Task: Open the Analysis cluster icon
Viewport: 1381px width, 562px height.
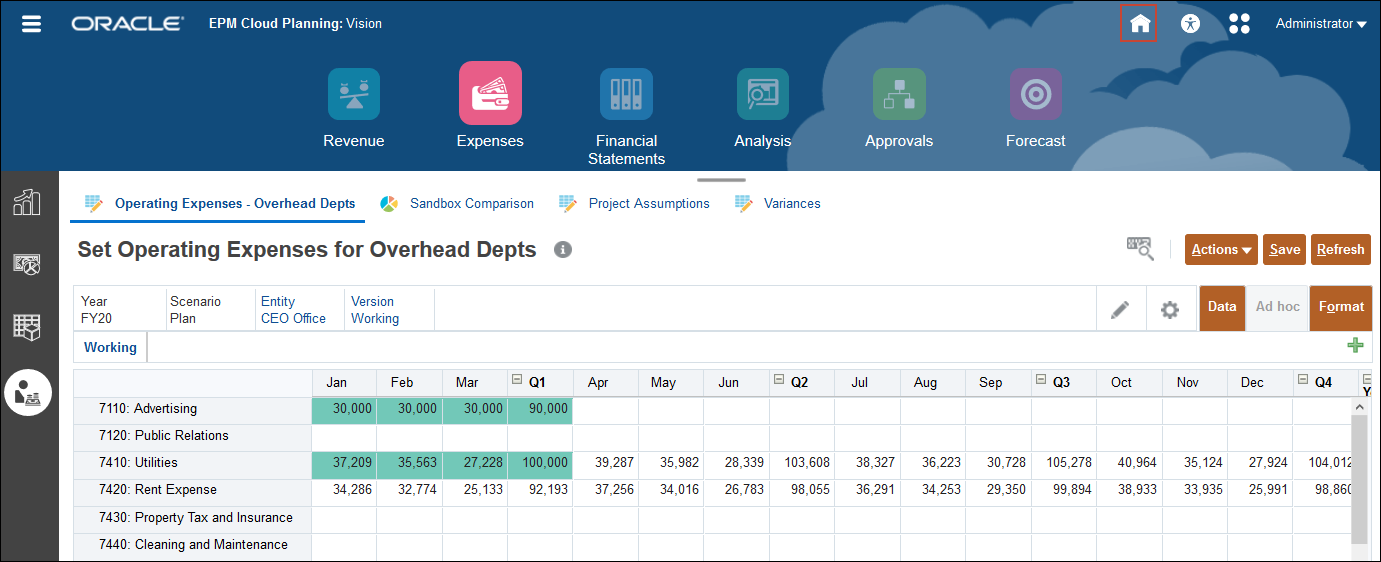Action: [762, 94]
